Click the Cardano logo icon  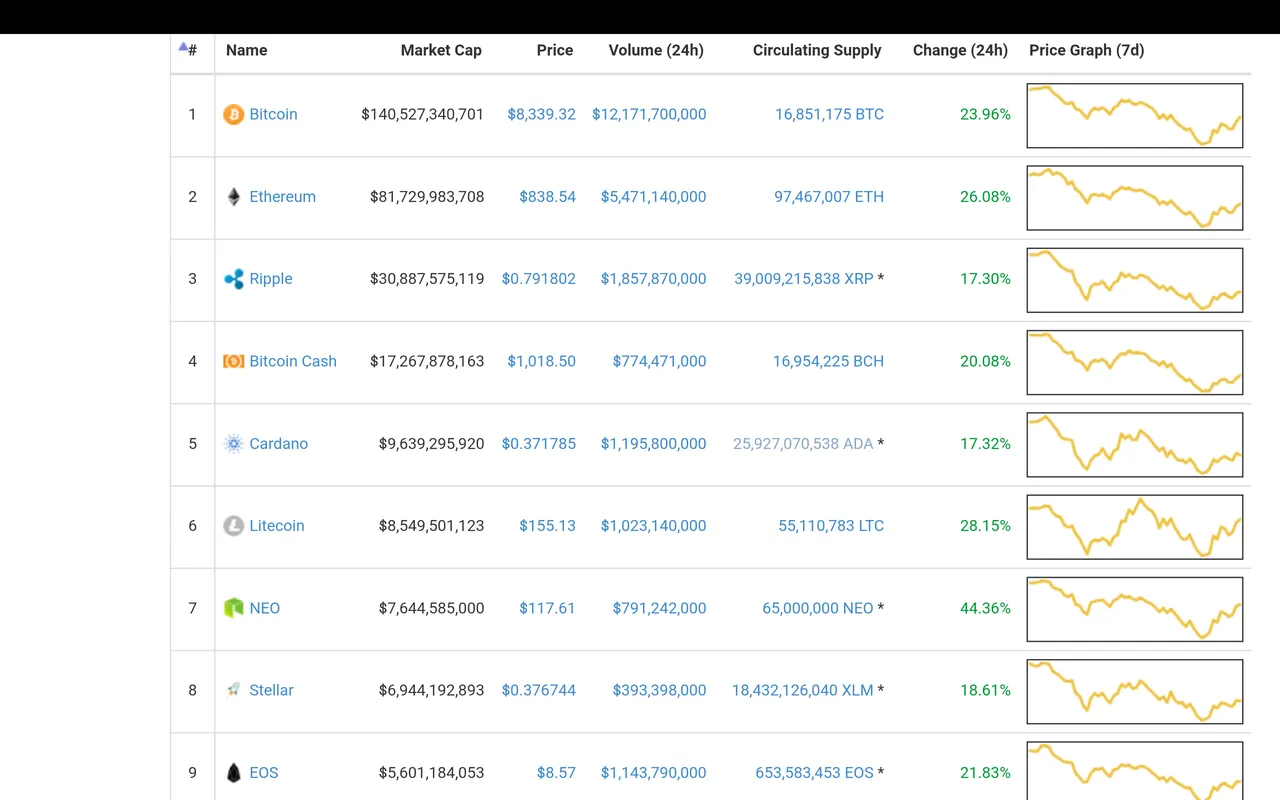tap(233, 444)
